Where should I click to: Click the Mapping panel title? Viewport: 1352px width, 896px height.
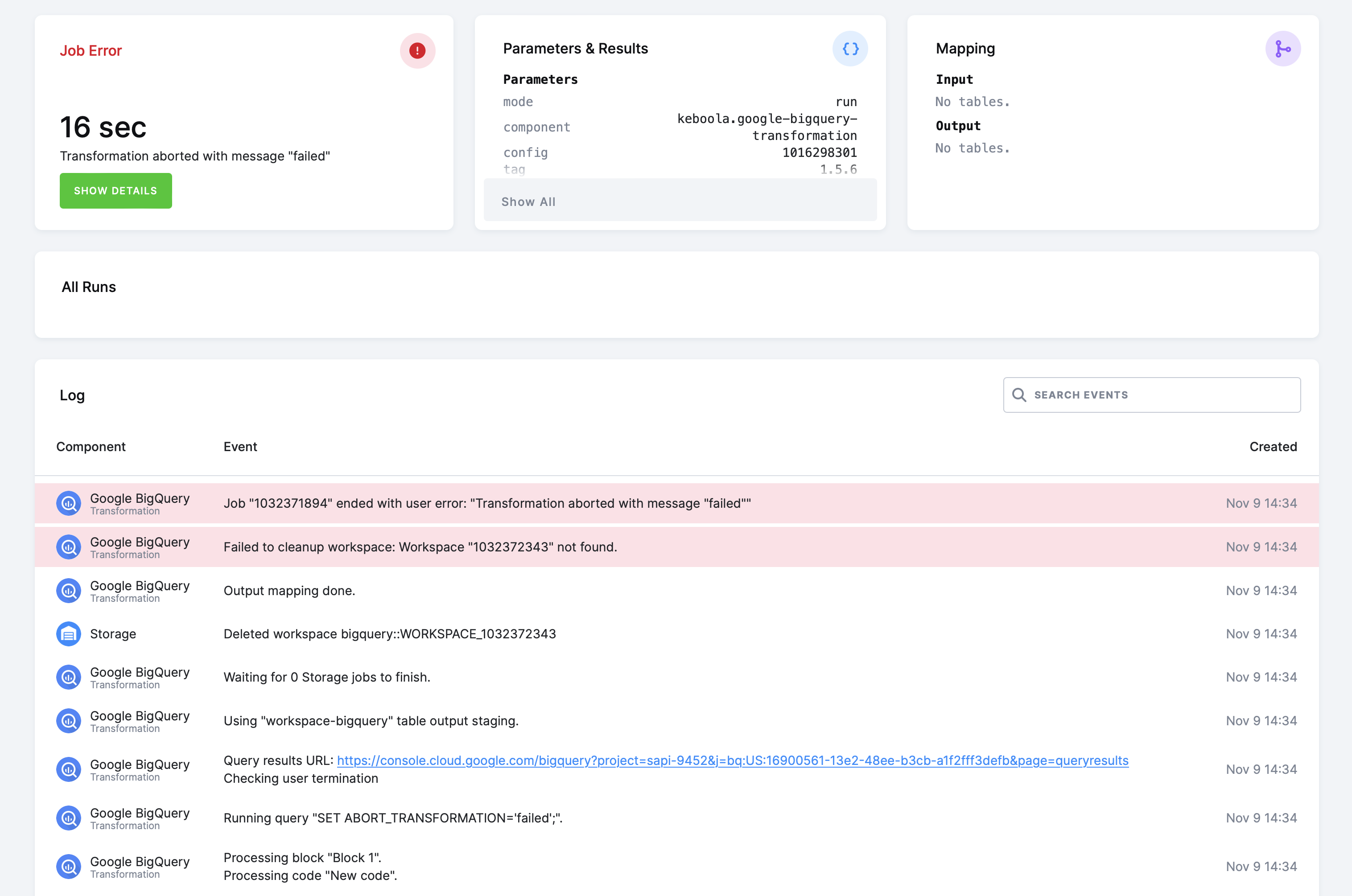click(965, 49)
